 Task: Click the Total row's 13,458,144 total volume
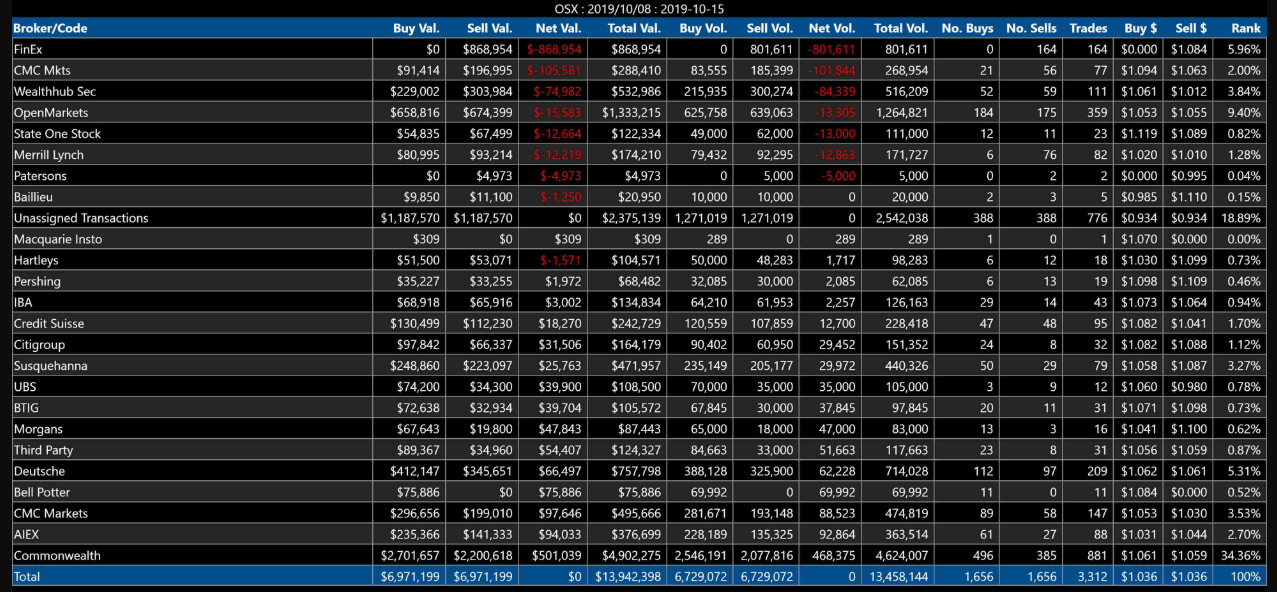tap(899, 577)
